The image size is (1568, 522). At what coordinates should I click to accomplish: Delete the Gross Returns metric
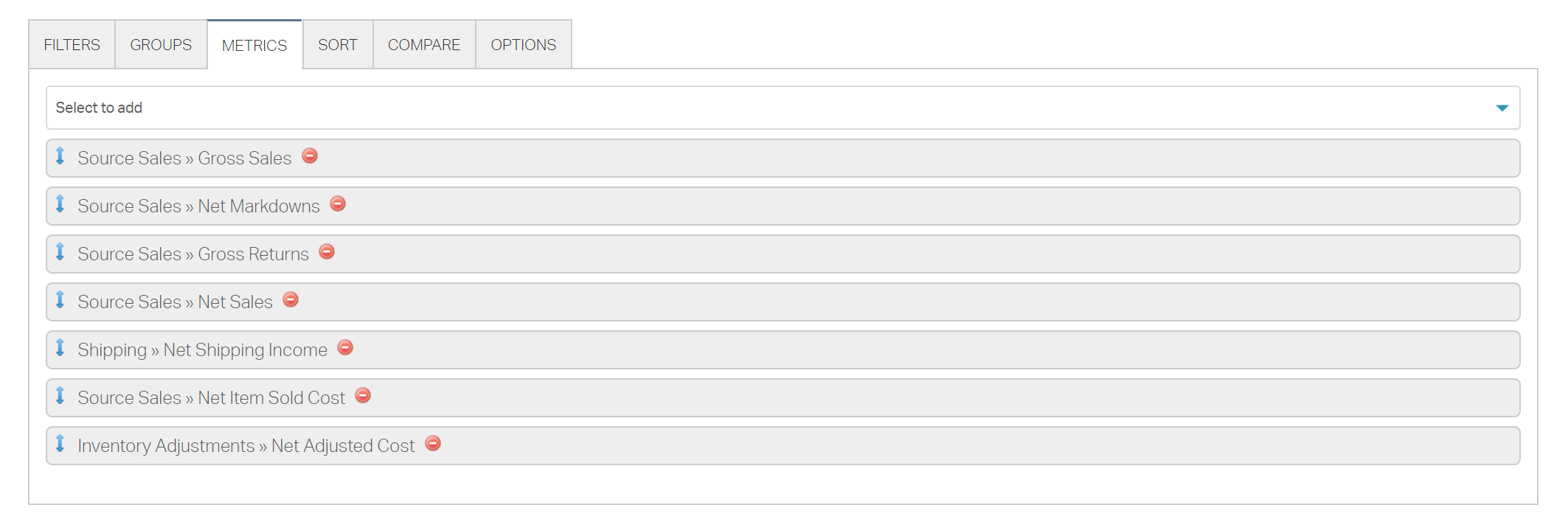point(327,252)
